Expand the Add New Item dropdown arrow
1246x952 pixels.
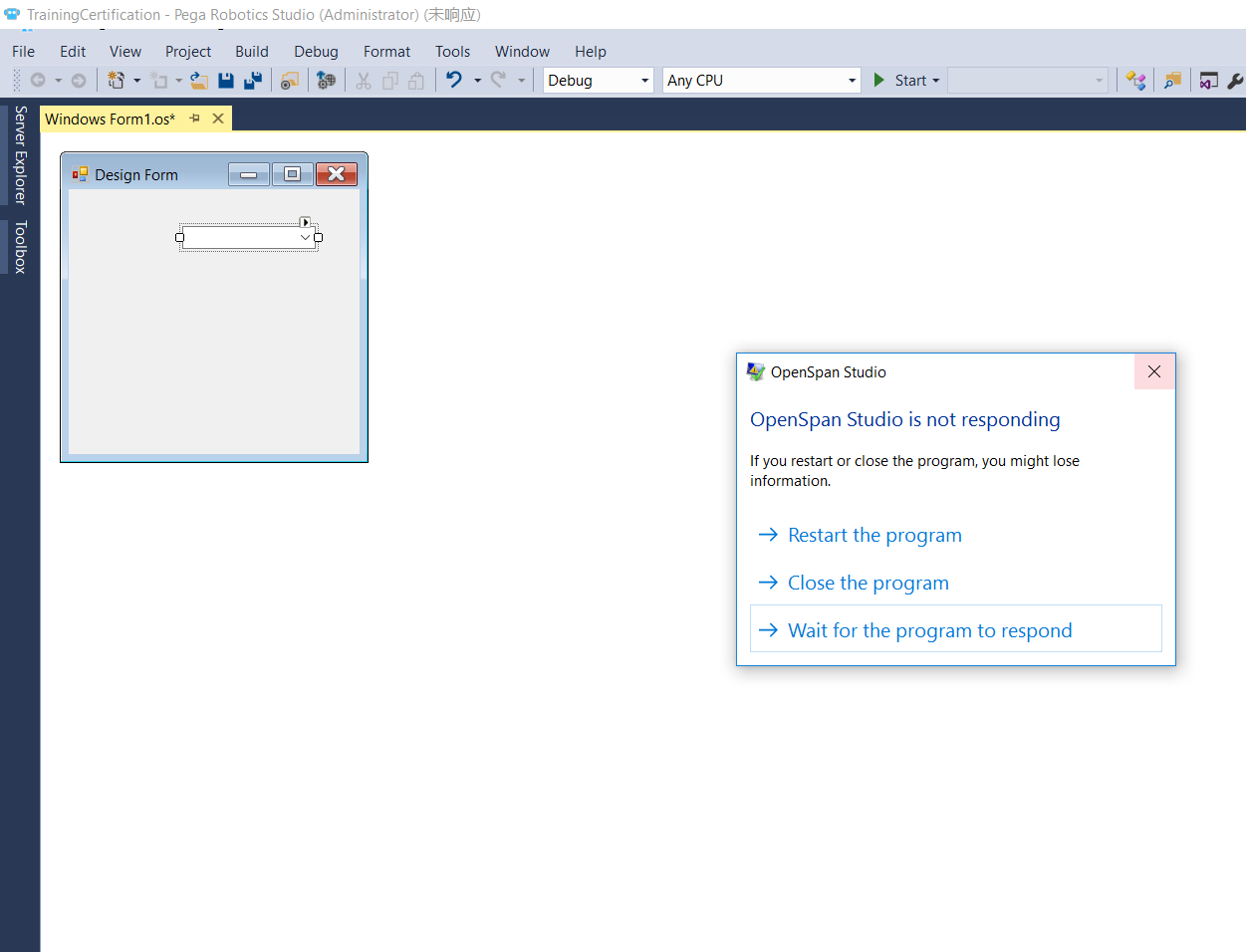coord(179,81)
